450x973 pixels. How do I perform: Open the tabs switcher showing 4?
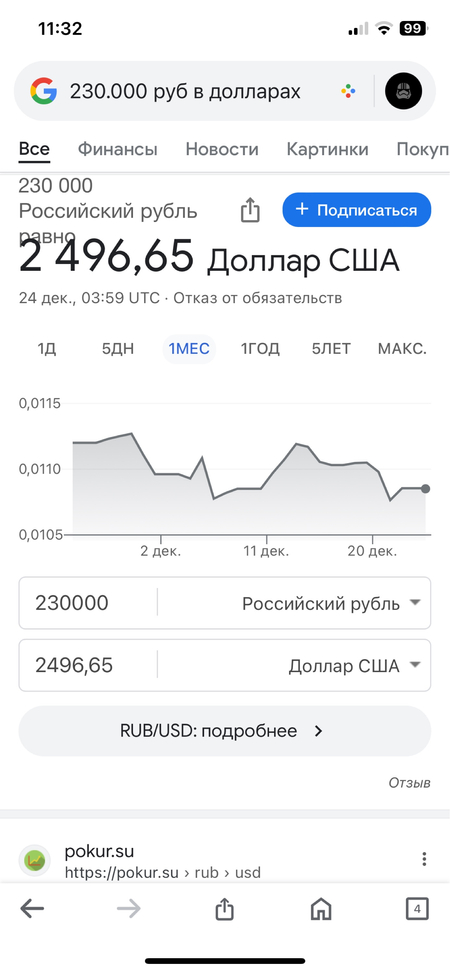(417, 909)
